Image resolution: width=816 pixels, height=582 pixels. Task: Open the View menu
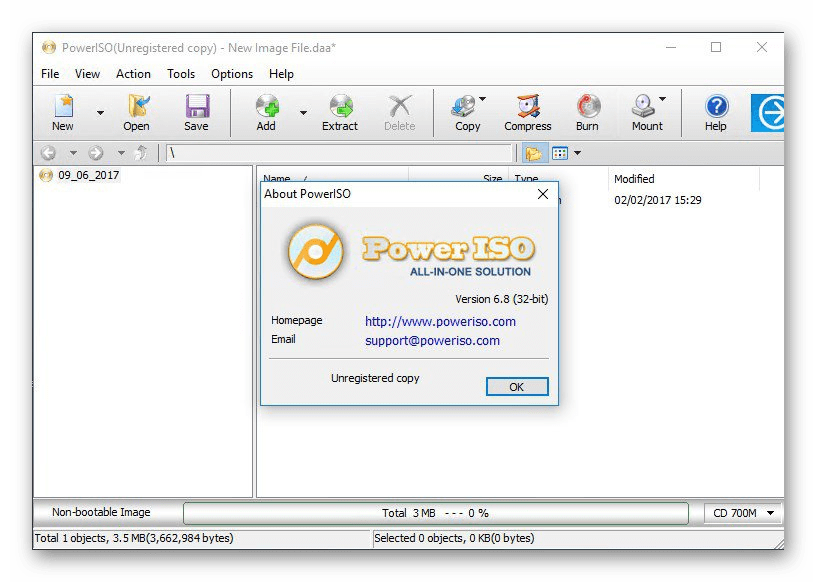pyautogui.click(x=87, y=74)
